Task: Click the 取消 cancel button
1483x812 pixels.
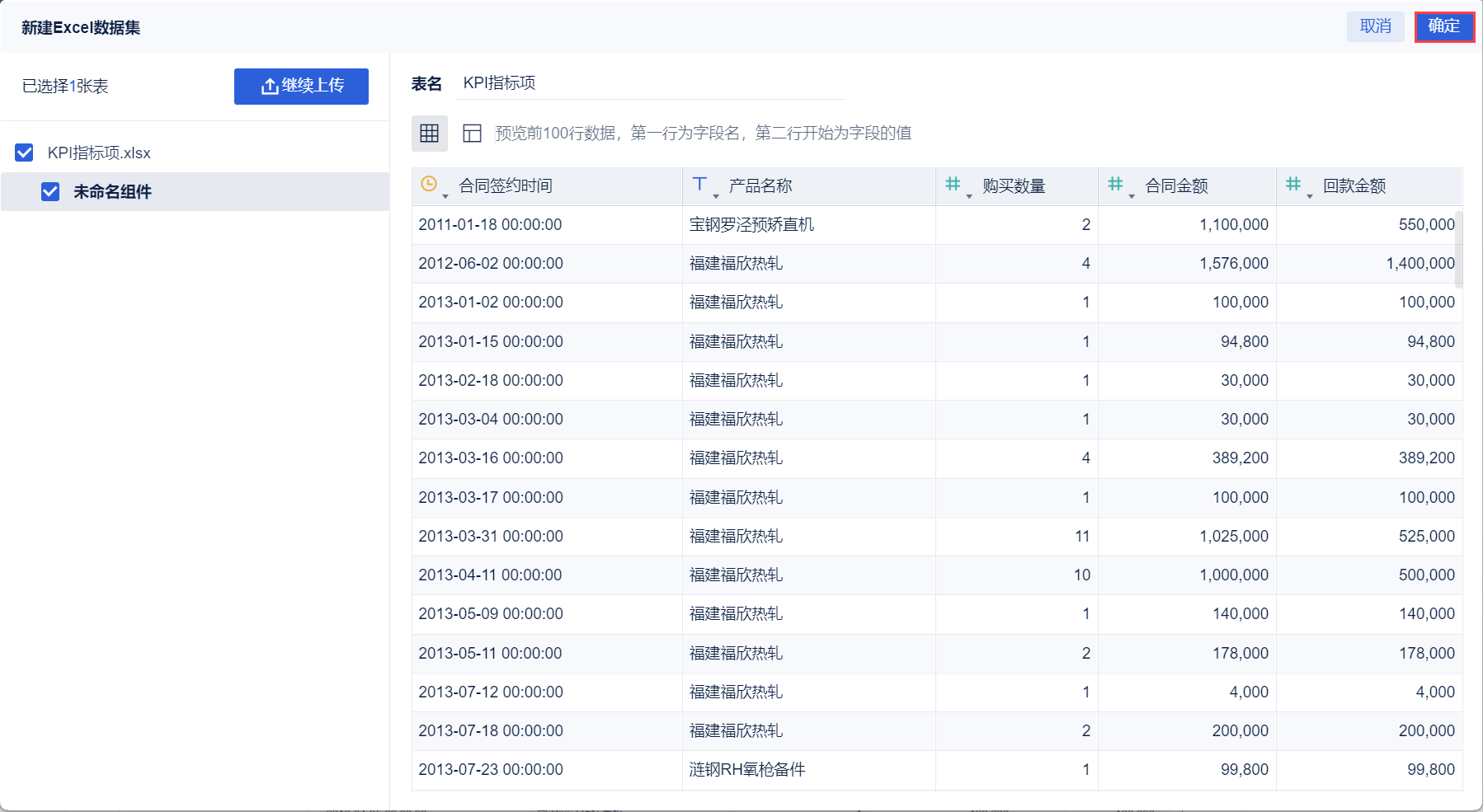Action: [1376, 26]
